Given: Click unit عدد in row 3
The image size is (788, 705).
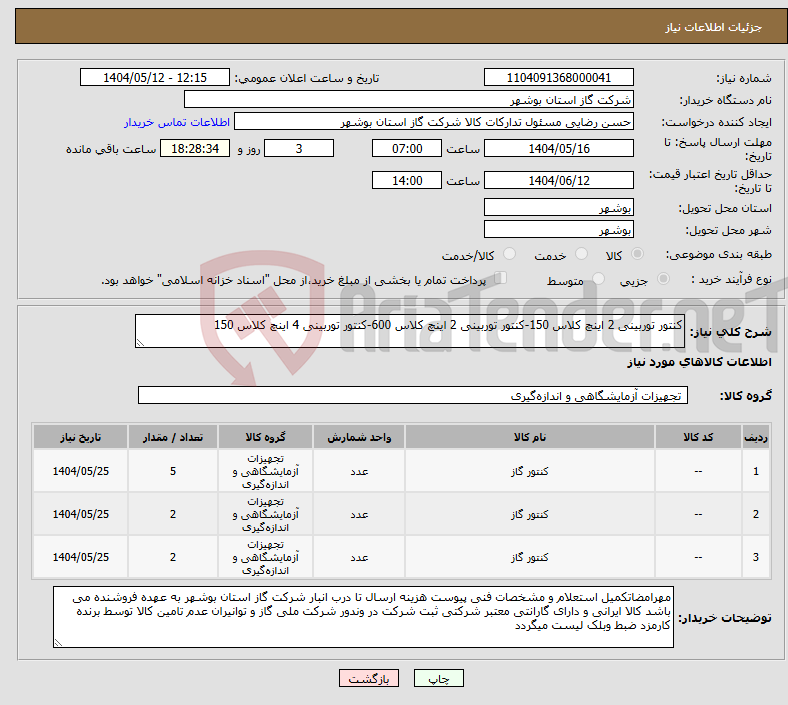Looking at the screenshot, I should pyautogui.click(x=359, y=557).
